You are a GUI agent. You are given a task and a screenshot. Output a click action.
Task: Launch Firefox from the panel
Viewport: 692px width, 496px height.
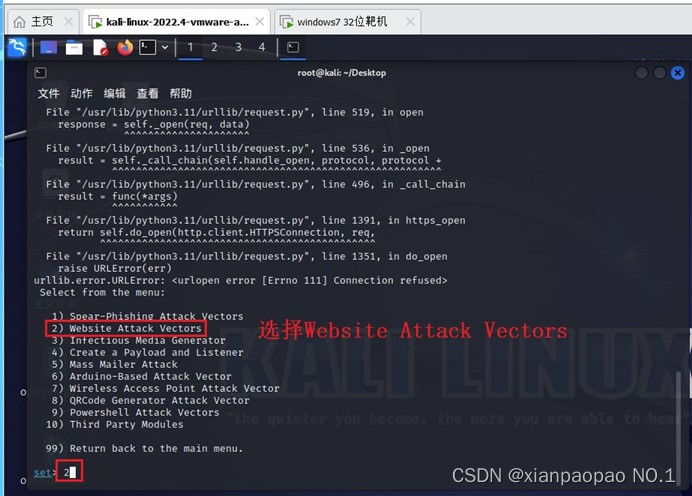pyautogui.click(x=125, y=47)
